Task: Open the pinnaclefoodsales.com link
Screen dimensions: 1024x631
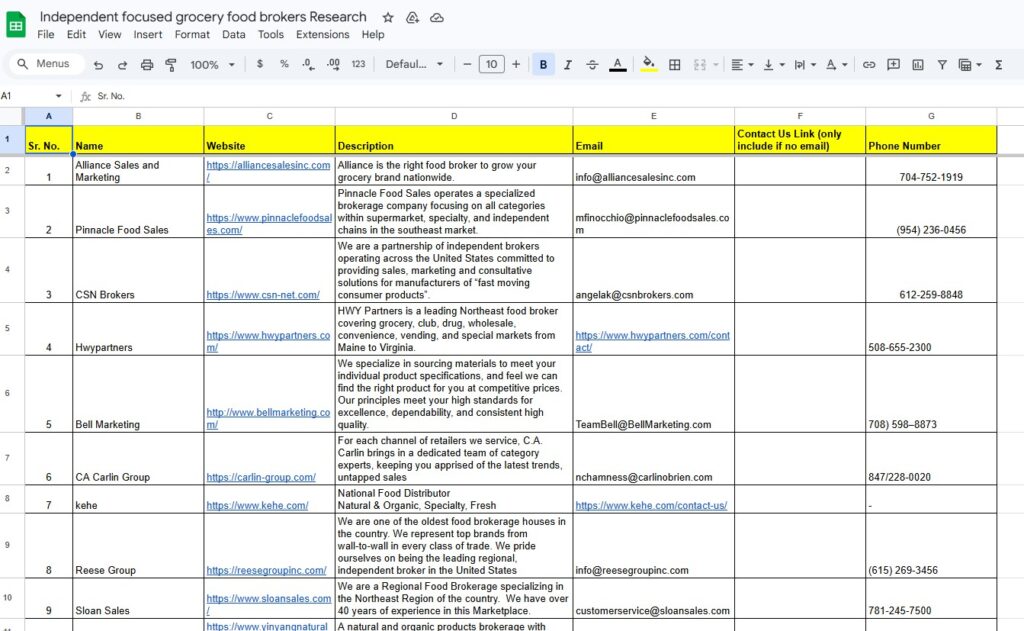Action: [x=269, y=223]
